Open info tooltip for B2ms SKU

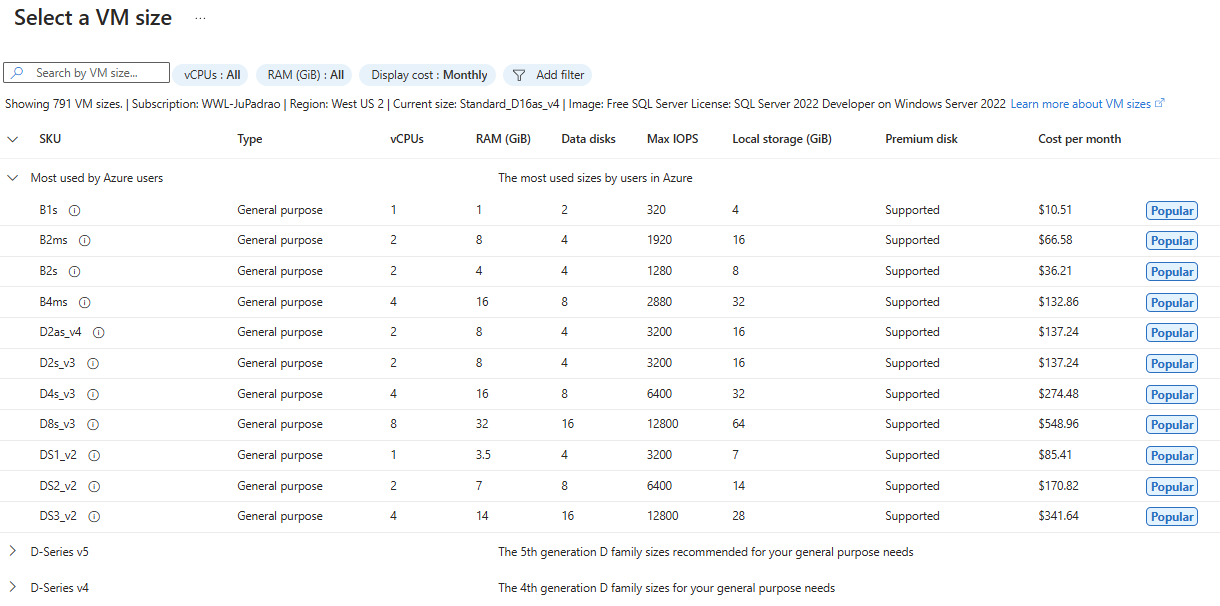[x=84, y=241]
